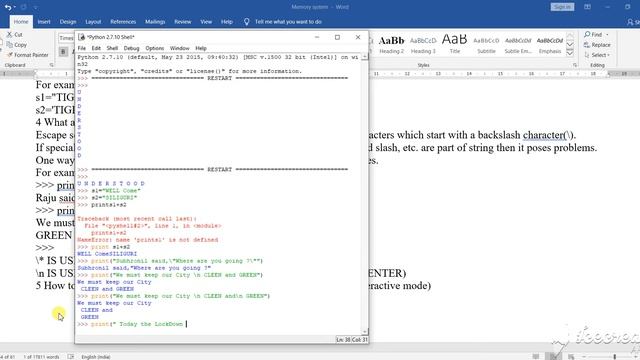Click the Copy icon in Clipboard group
The height and width of the screenshot is (360, 640).
(x=9, y=44)
